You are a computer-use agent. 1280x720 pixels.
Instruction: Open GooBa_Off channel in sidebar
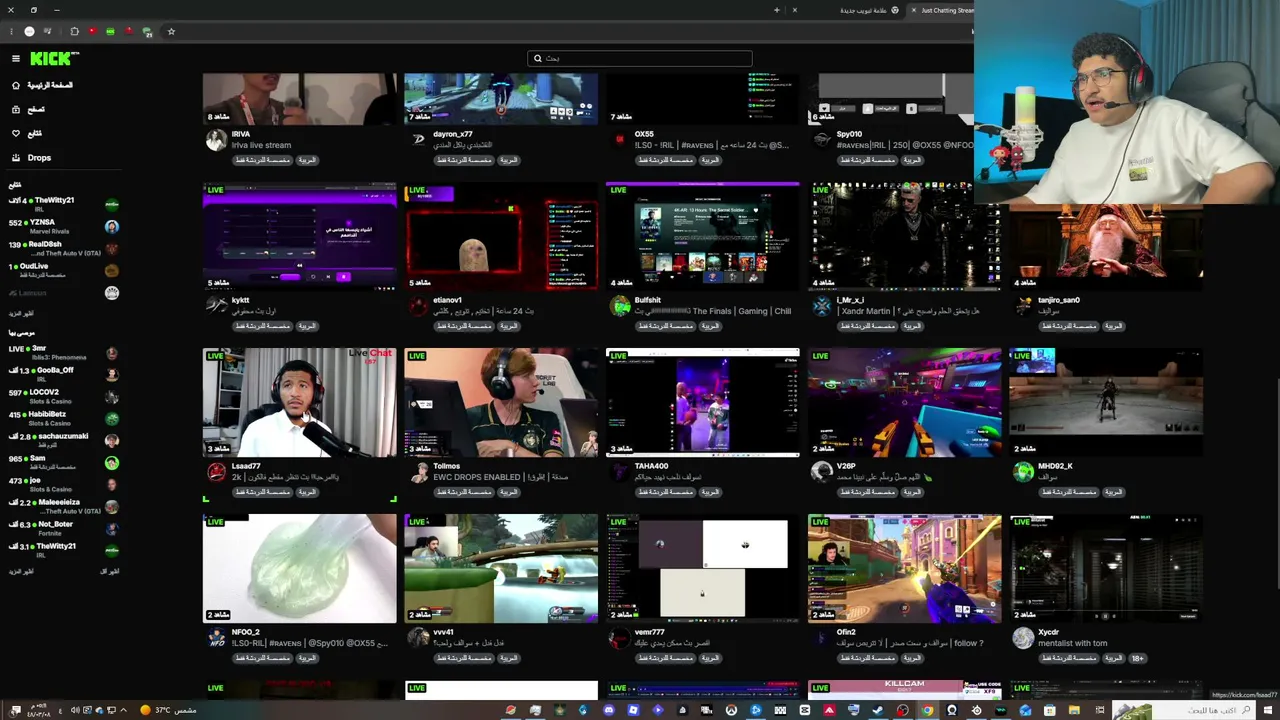click(x=63, y=374)
